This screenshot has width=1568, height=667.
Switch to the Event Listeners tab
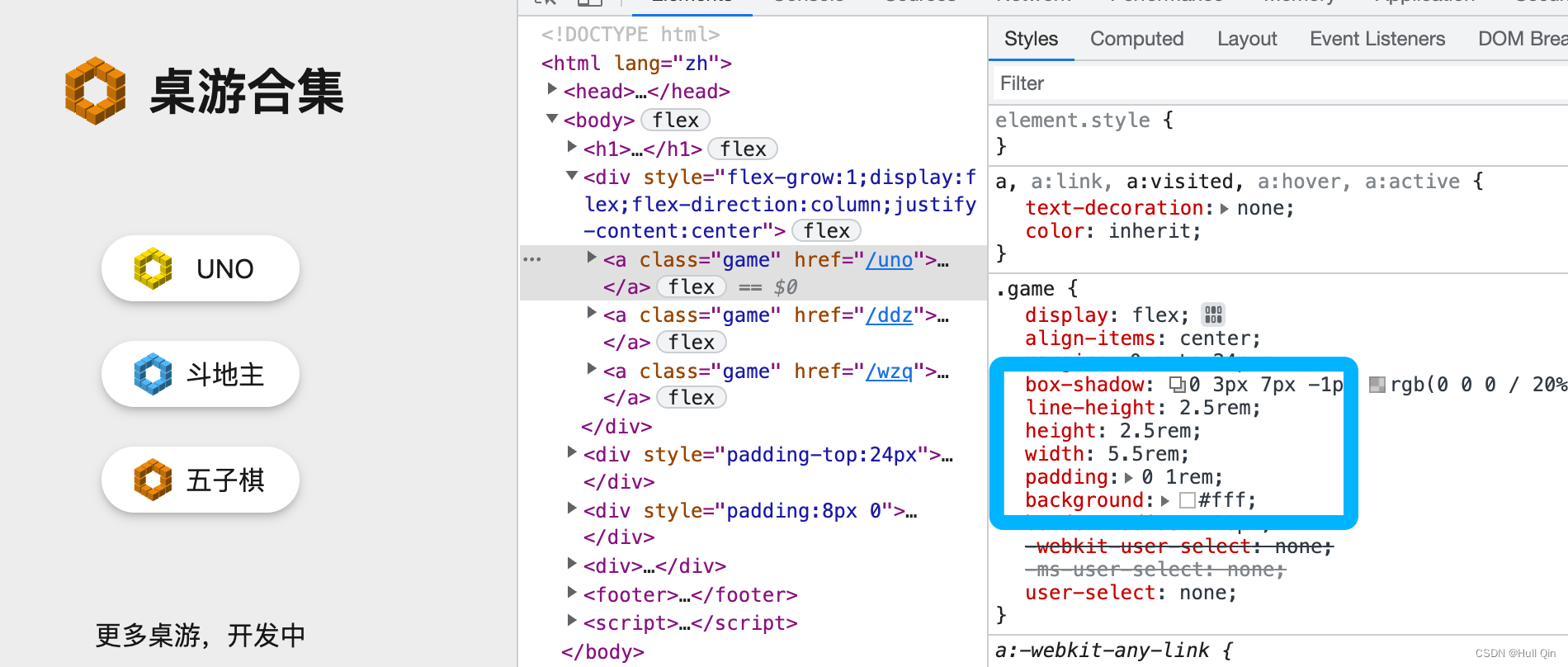[x=1377, y=39]
